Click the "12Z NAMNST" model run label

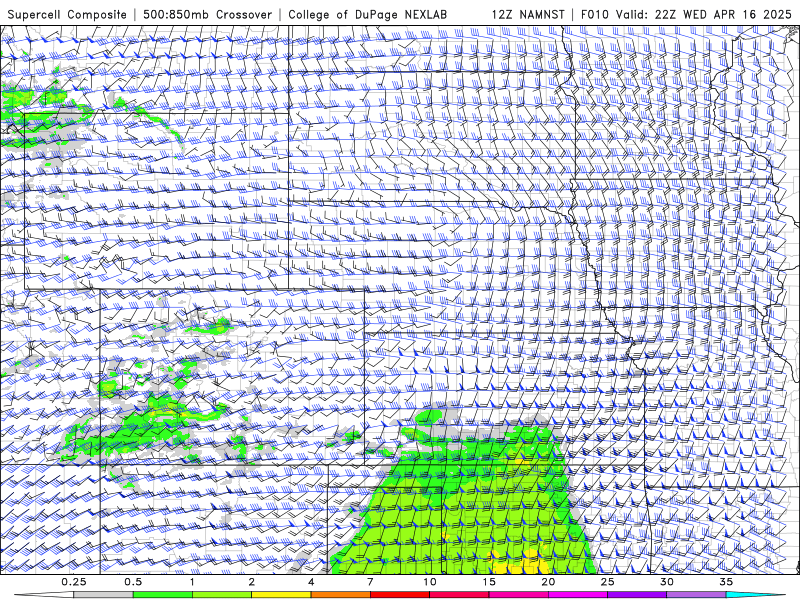[x=528, y=14]
